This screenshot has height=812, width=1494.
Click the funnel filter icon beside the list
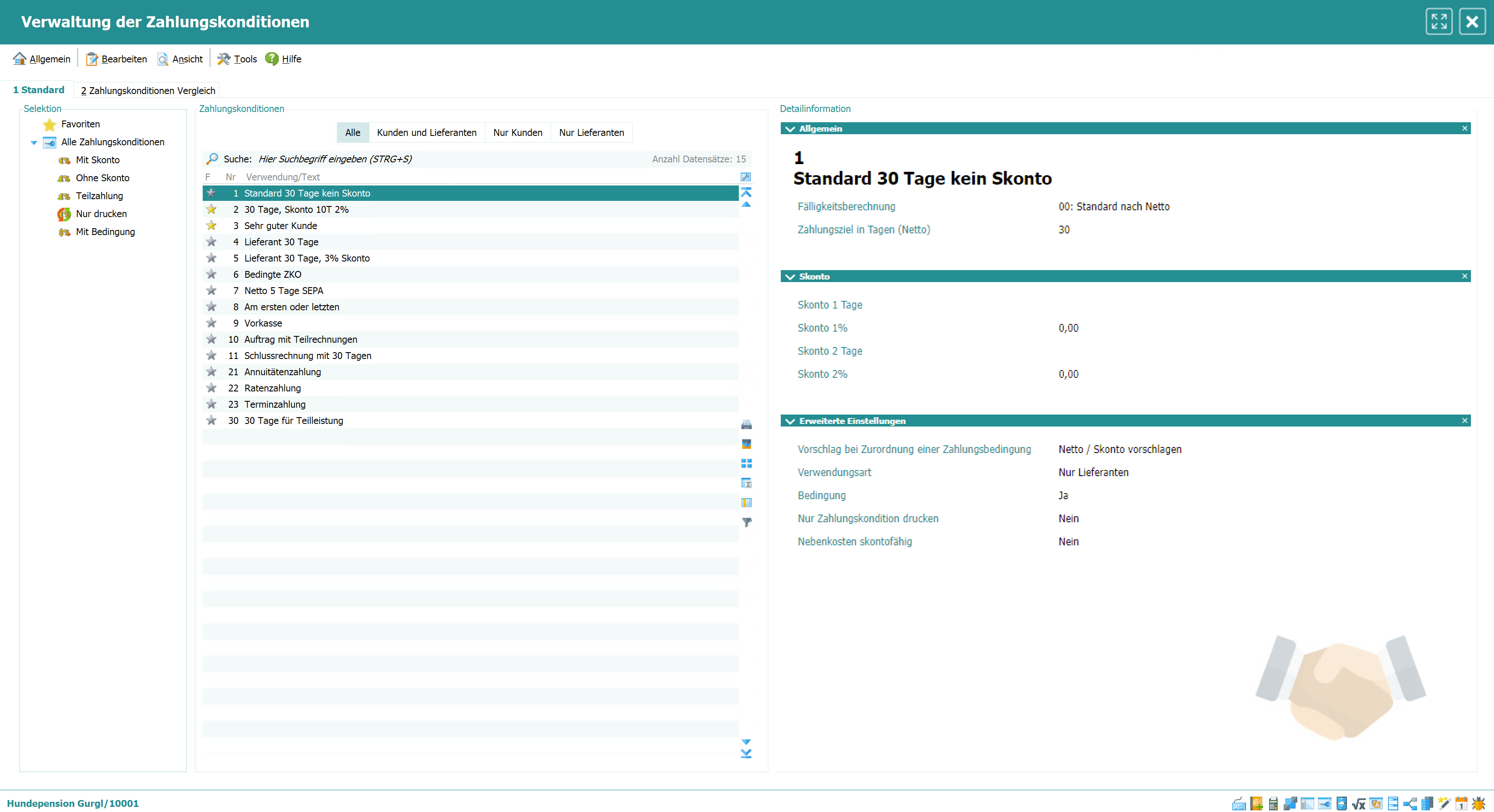tap(747, 522)
